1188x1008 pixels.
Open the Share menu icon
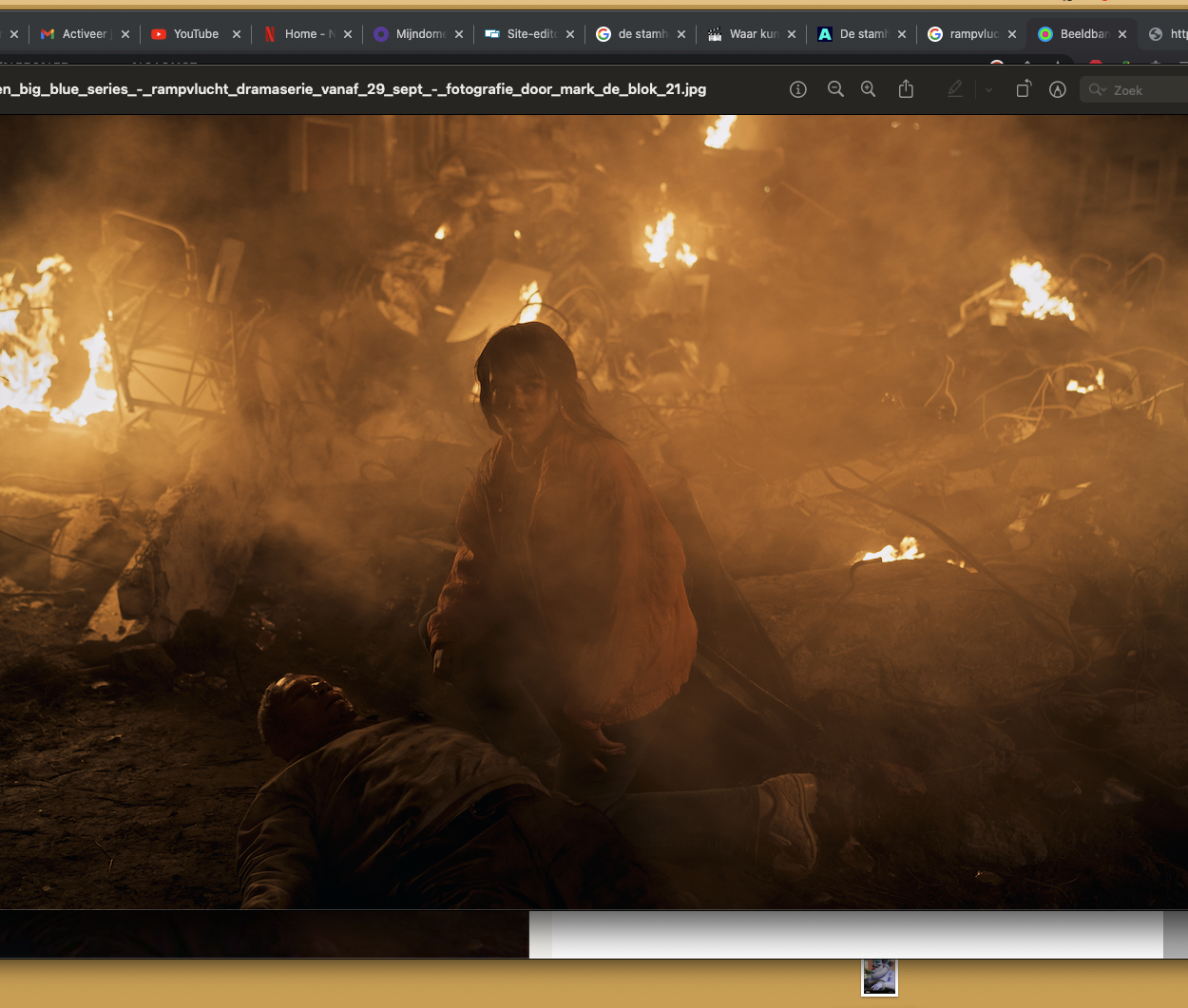pyautogui.click(x=906, y=89)
